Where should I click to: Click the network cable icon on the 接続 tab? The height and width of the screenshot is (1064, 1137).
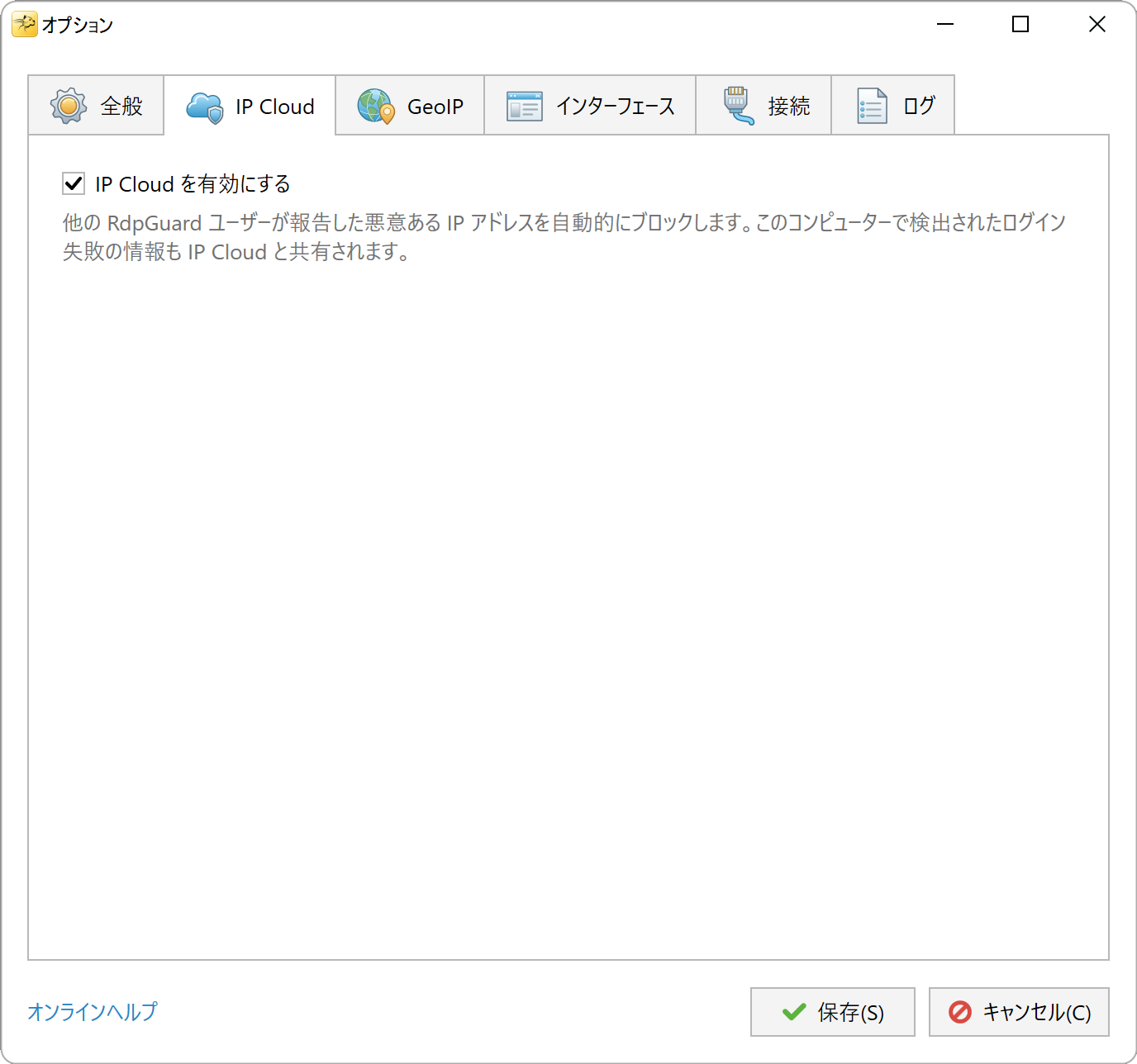(x=739, y=106)
